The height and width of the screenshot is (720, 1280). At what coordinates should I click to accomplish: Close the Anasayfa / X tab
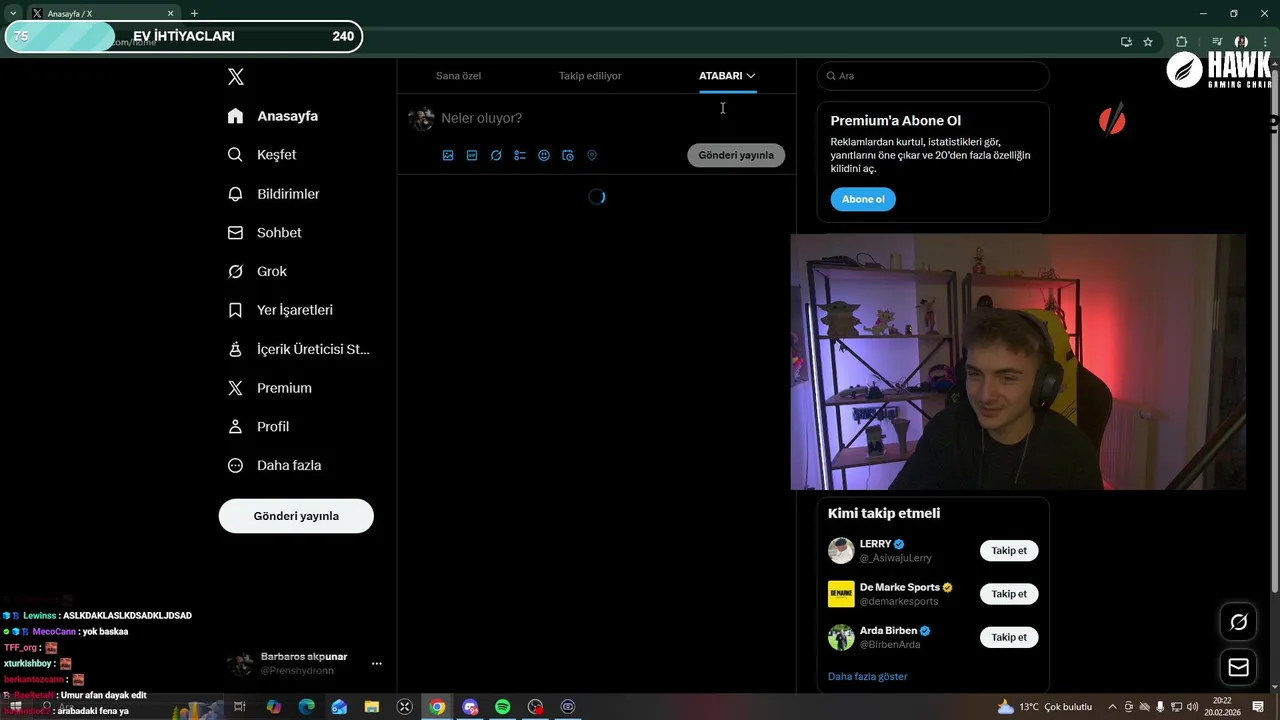click(x=170, y=13)
